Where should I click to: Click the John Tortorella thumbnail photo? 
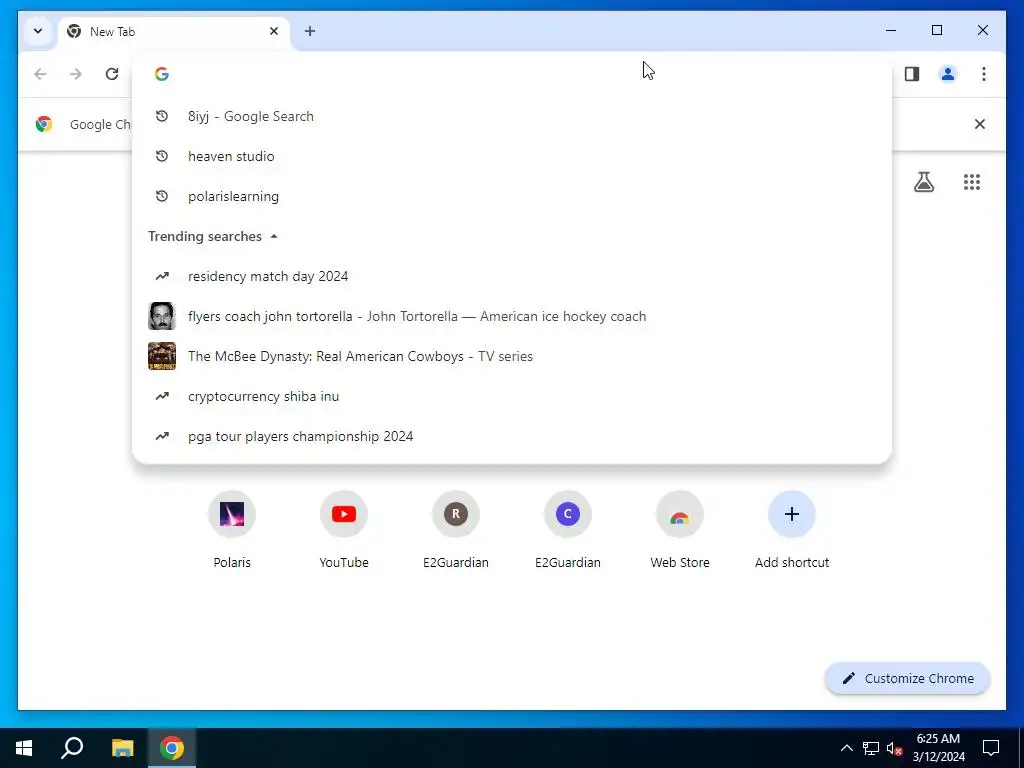pyautogui.click(x=162, y=316)
